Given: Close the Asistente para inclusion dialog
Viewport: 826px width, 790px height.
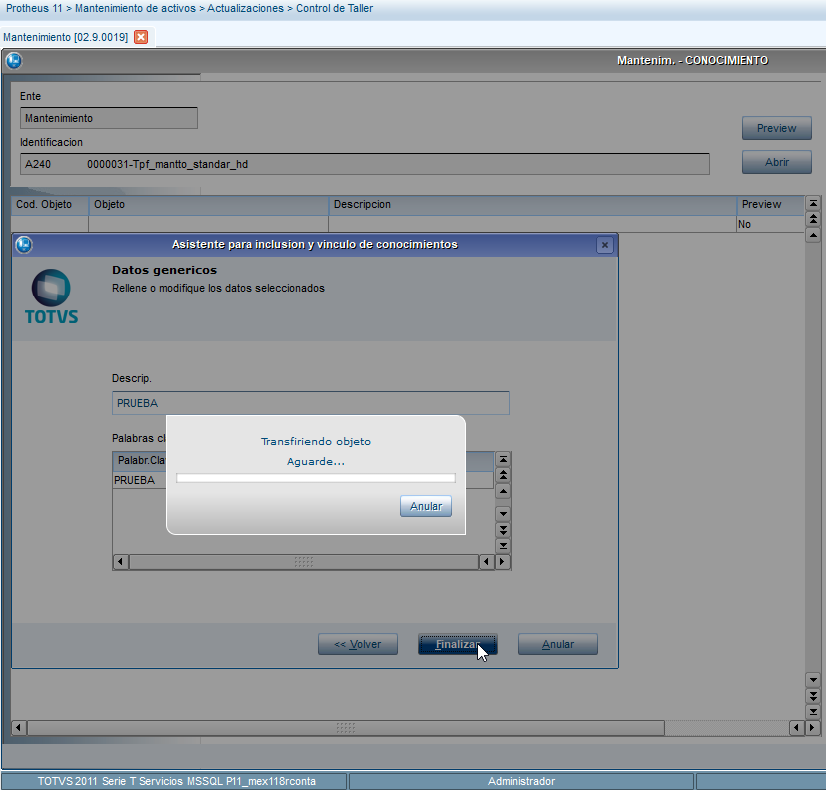Looking at the screenshot, I should (605, 245).
